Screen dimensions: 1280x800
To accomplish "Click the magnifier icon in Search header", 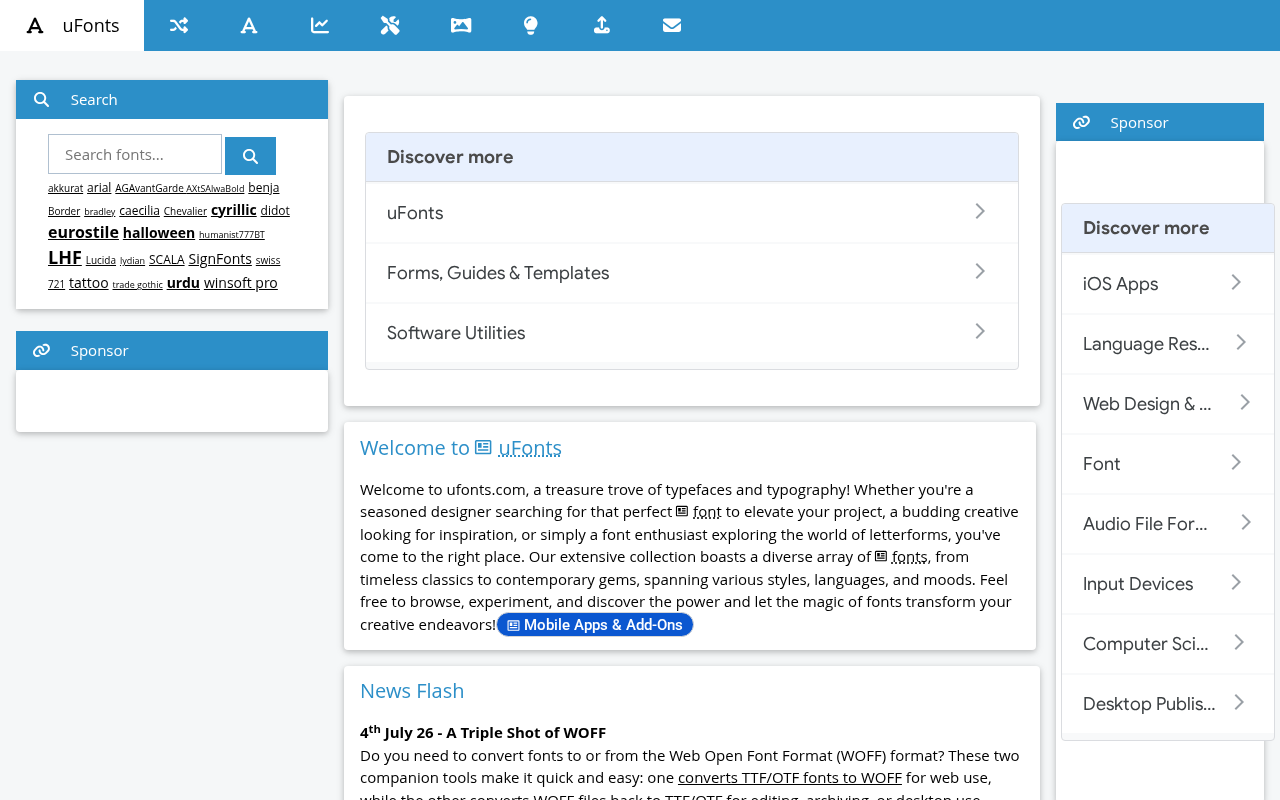I will (41, 99).
